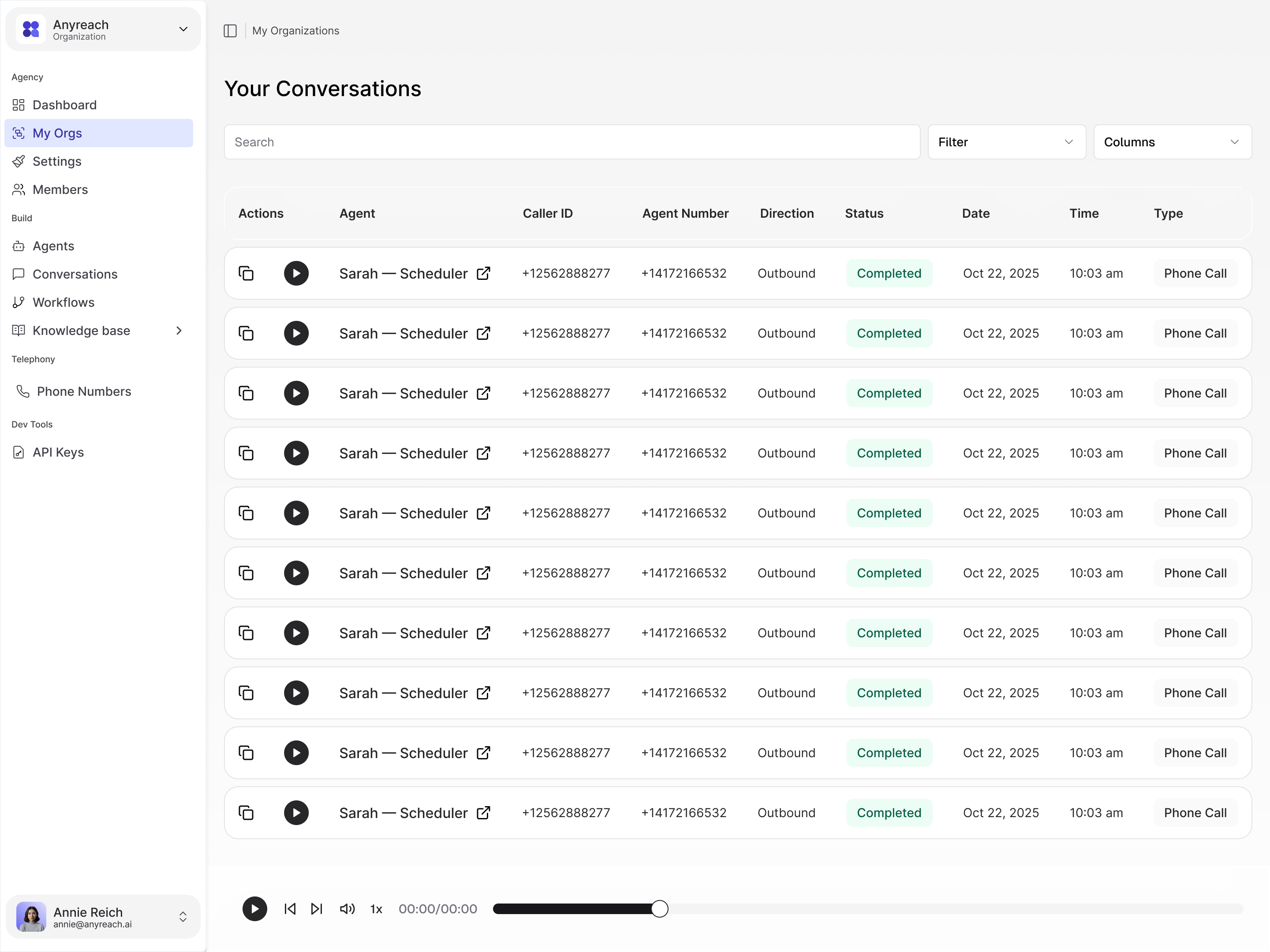Click the Completed status badge in last row
This screenshot has width=1270, height=952.
888,813
